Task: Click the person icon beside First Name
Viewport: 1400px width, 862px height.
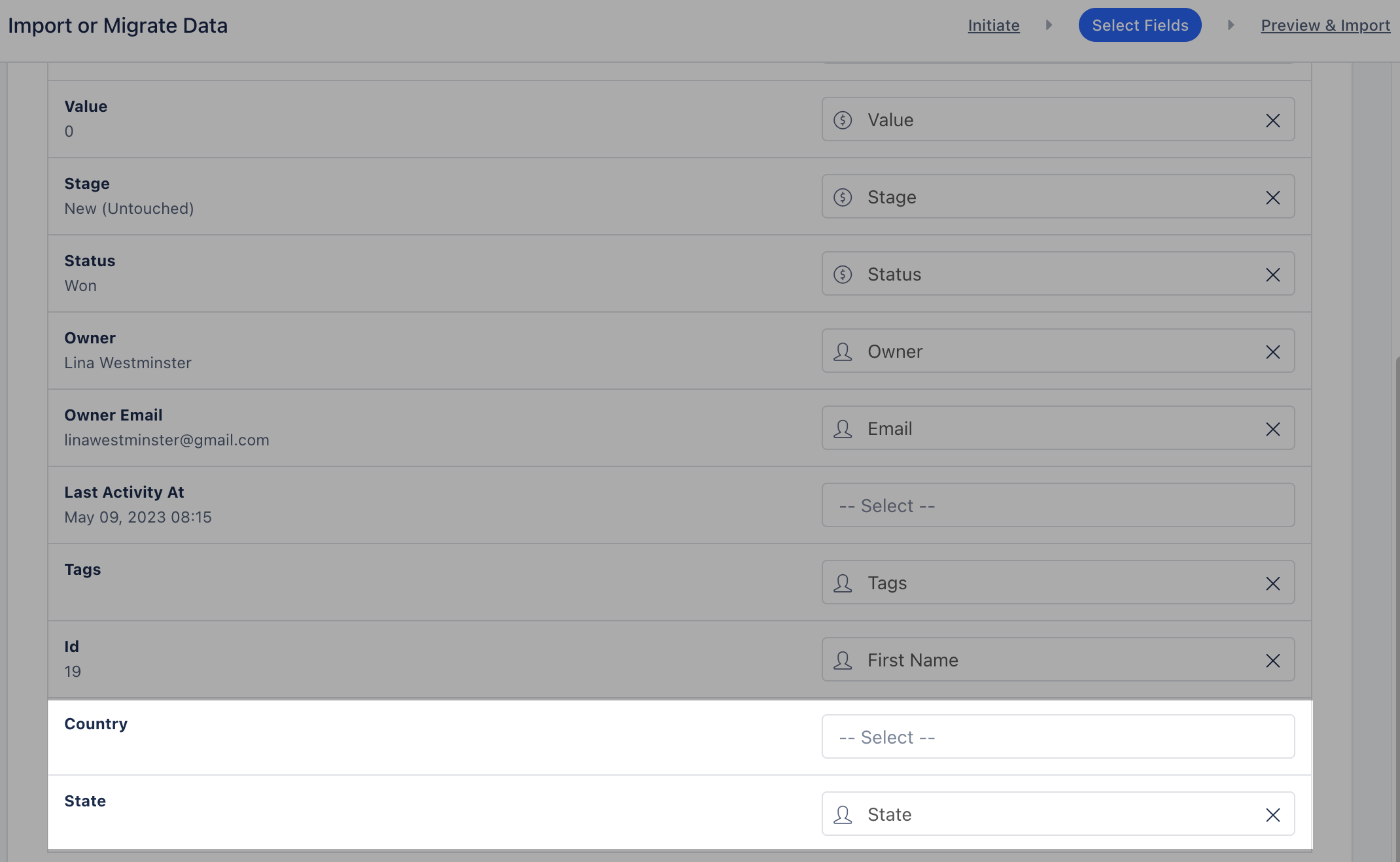Action: (x=843, y=661)
